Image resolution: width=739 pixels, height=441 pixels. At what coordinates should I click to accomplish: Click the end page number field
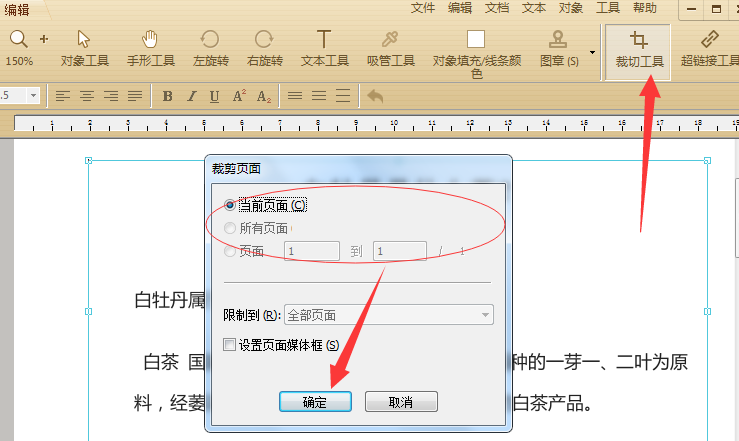tap(400, 251)
